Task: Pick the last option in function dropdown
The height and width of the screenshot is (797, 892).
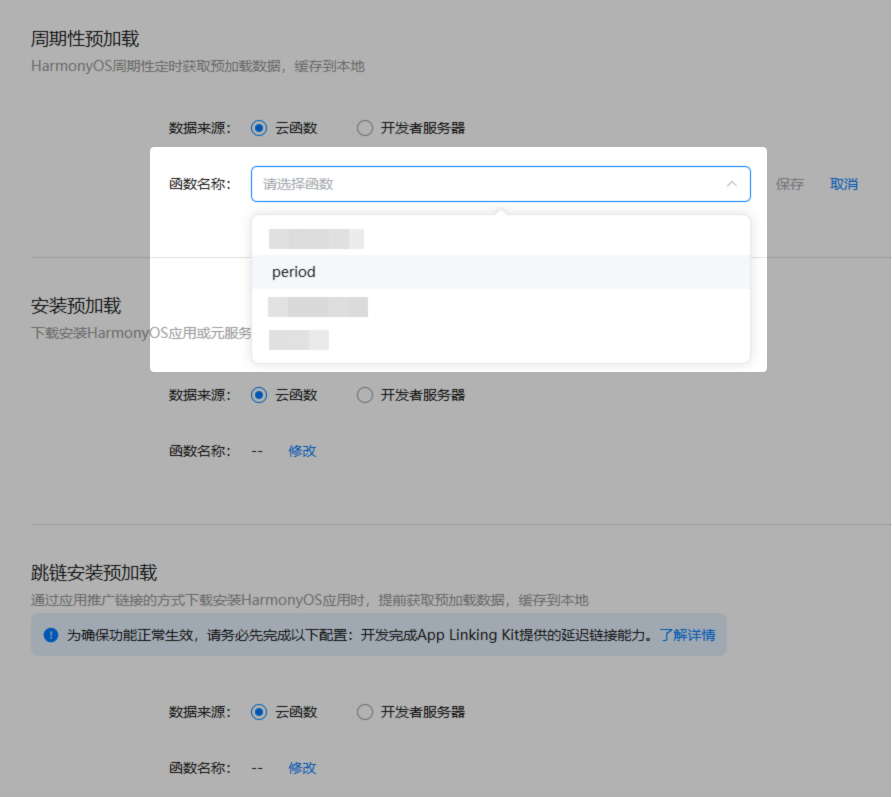Action: click(x=299, y=341)
